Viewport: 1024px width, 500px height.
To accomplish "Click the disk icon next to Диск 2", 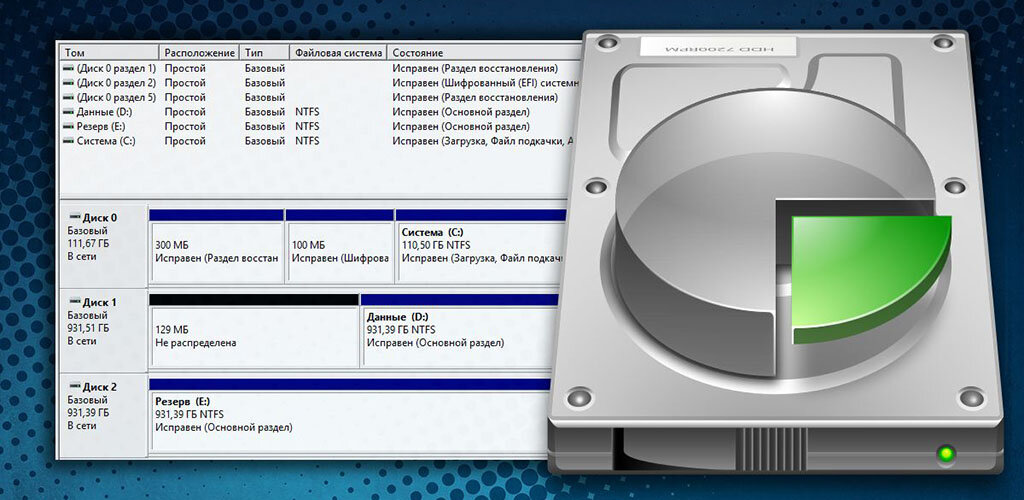I will click(x=74, y=386).
